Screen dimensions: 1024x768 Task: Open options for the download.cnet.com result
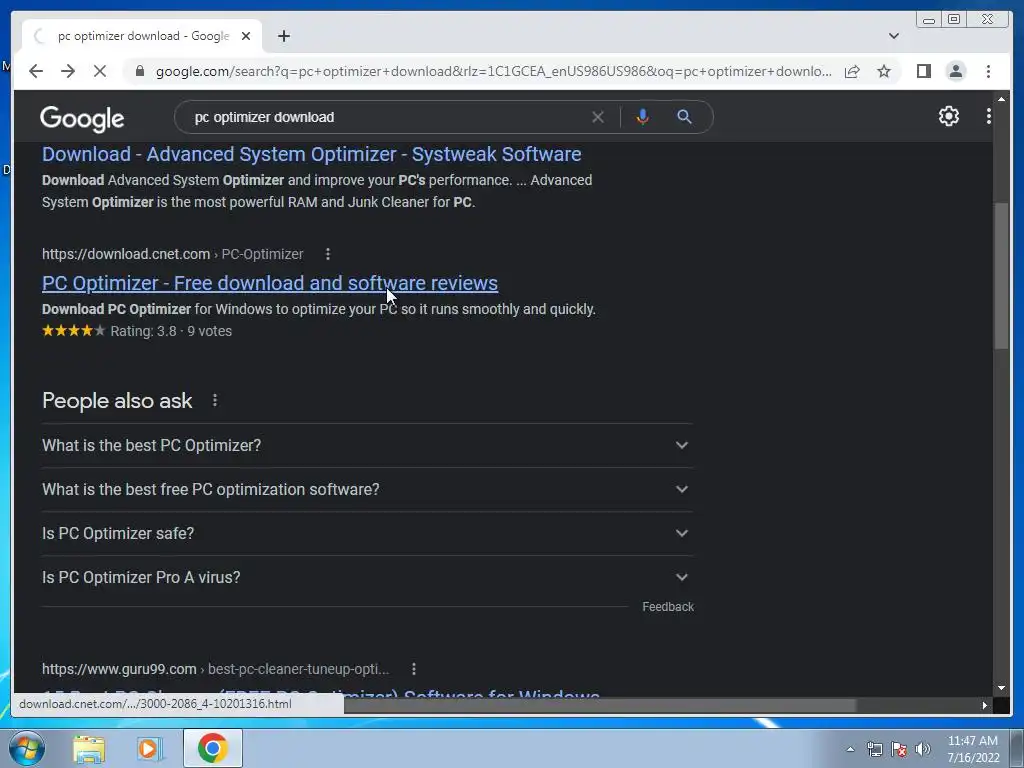328,254
